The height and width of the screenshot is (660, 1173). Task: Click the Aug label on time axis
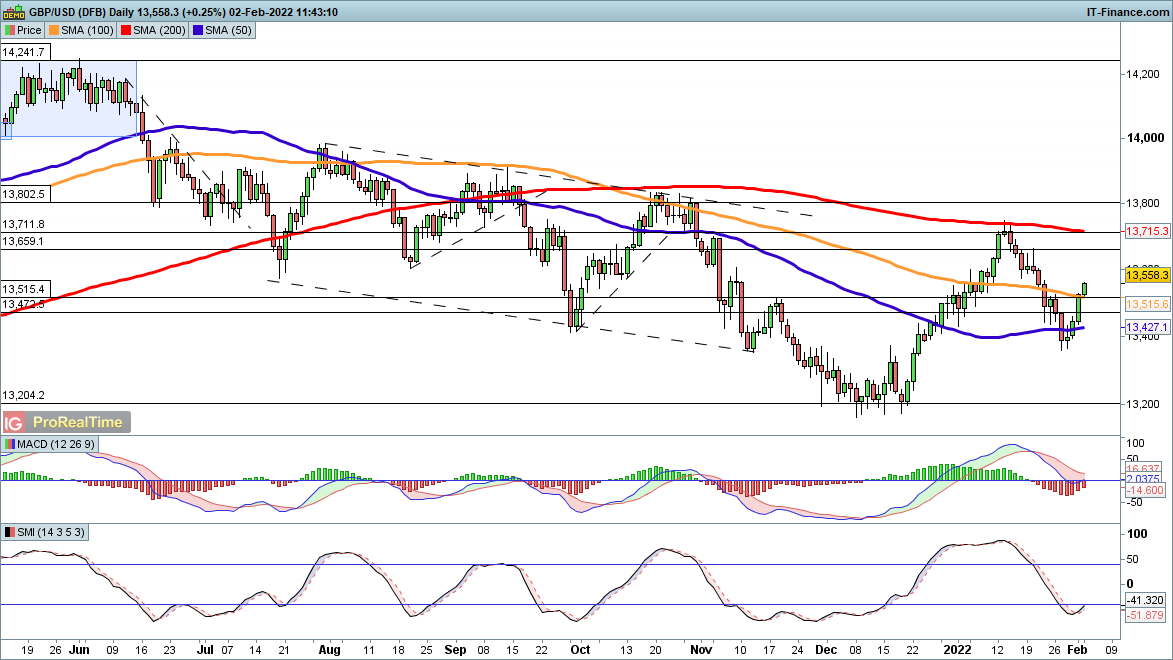coord(330,650)
